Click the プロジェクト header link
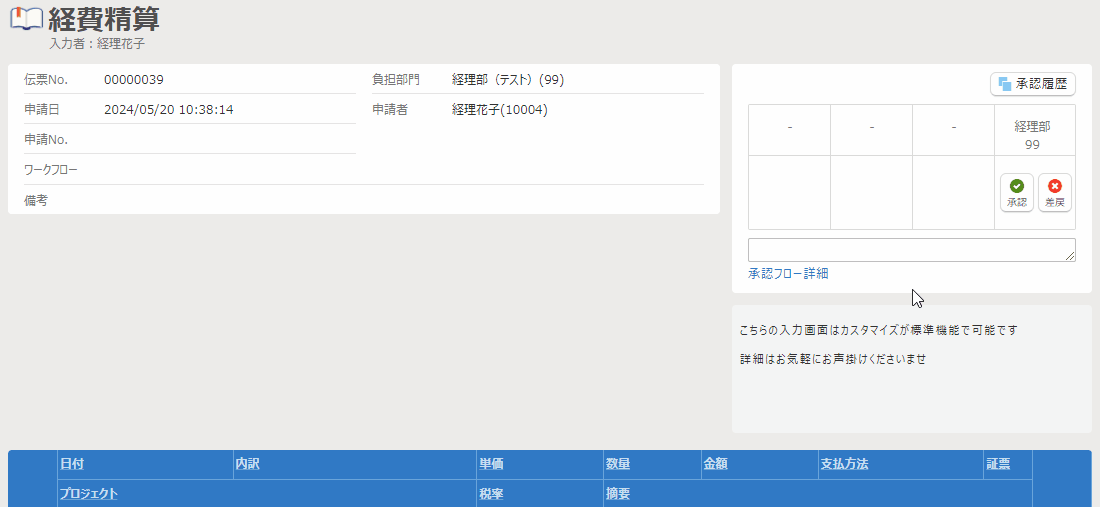The image size is (1100, 507). pos(89,493)
